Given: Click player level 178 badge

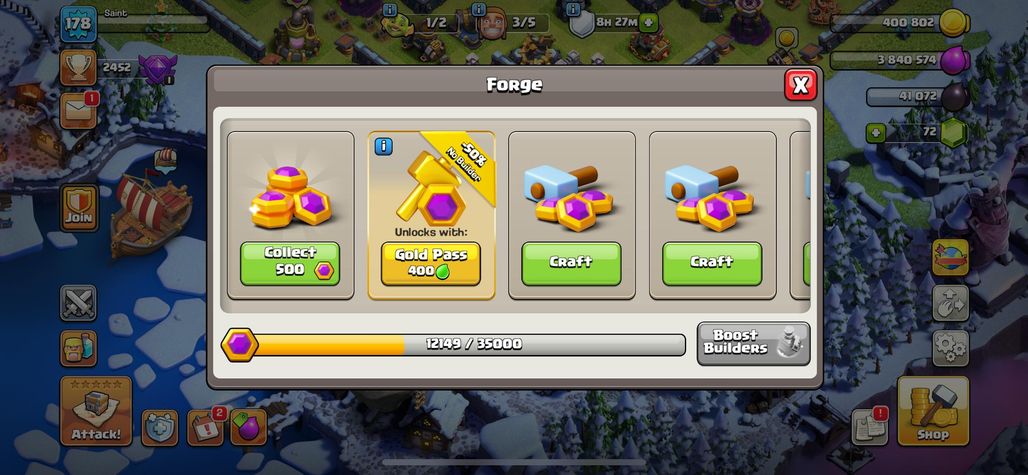Looking at the screenshot, I should tap(79, 25).
